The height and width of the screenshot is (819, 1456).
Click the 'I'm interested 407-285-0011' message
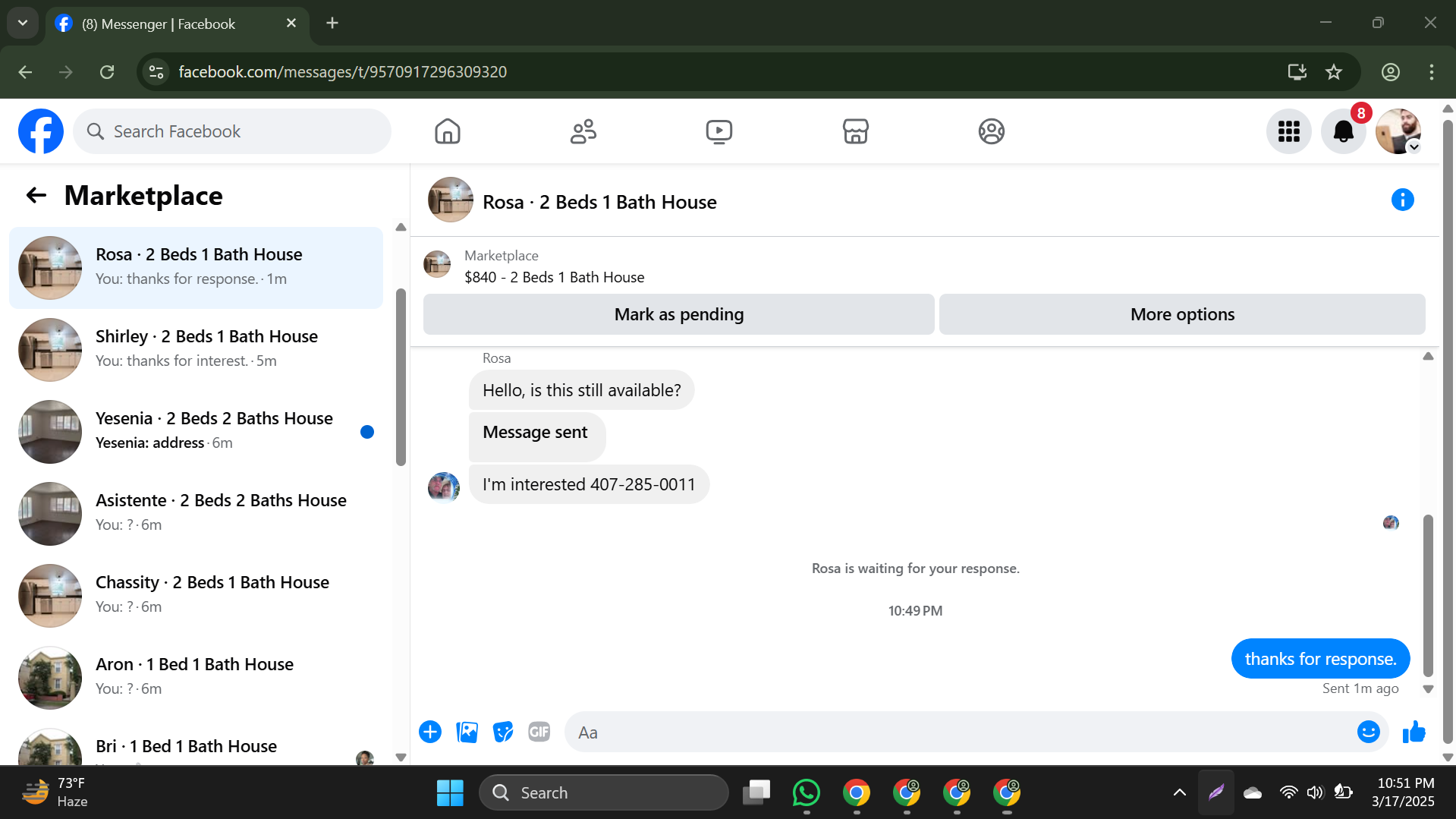[589, 484]
